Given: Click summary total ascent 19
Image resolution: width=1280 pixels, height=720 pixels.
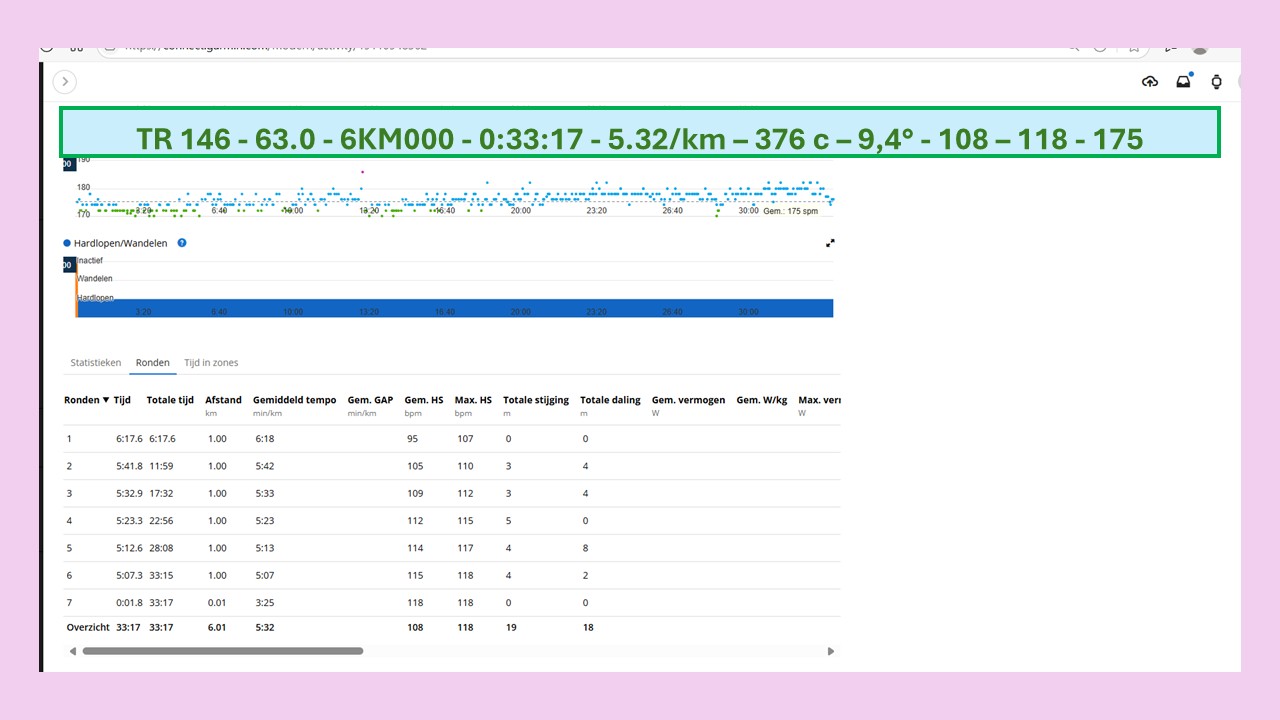Looking at the screenshot, I should [511, 628].
